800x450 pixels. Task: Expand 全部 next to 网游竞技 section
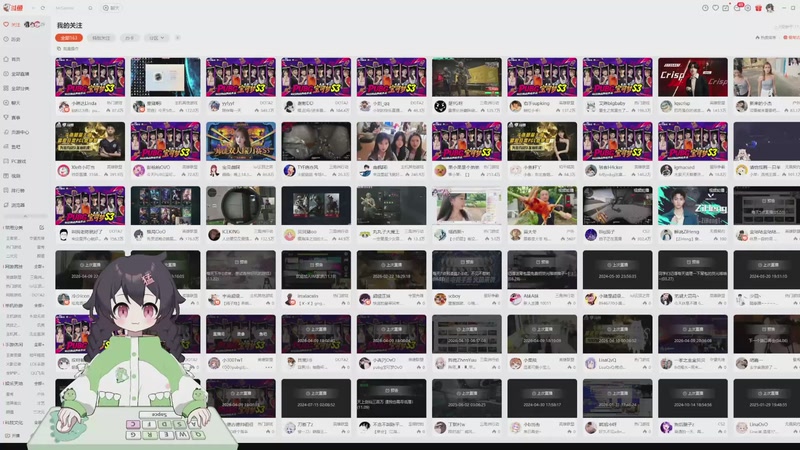click(x=39, y=266)
